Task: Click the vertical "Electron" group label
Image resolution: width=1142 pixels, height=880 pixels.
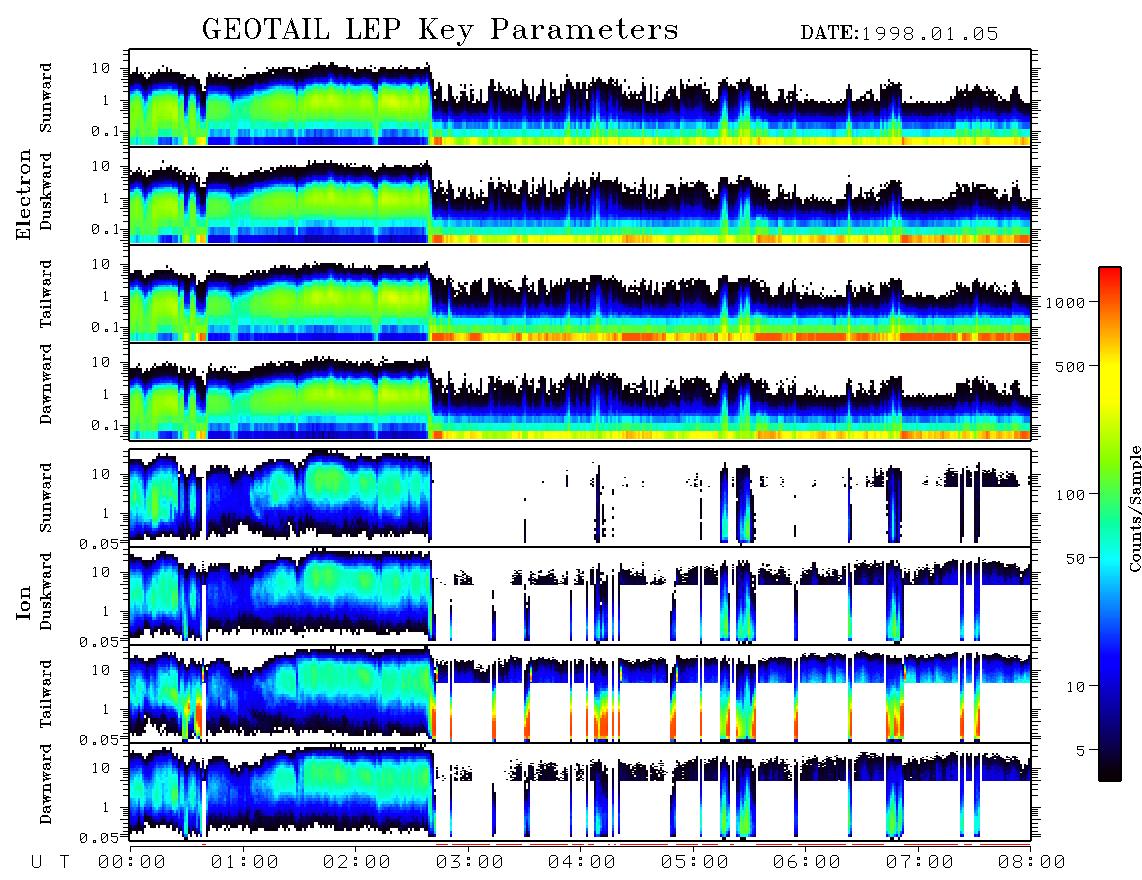Action: coord(23,194)
